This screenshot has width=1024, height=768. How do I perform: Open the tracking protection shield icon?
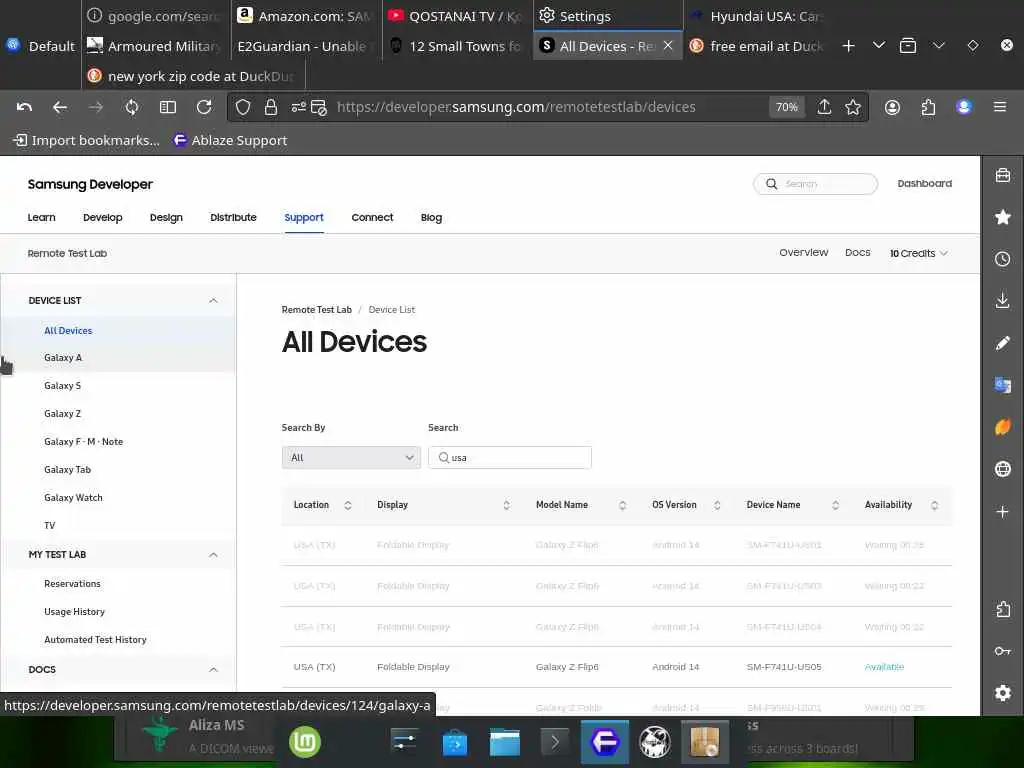click(243, 107)
